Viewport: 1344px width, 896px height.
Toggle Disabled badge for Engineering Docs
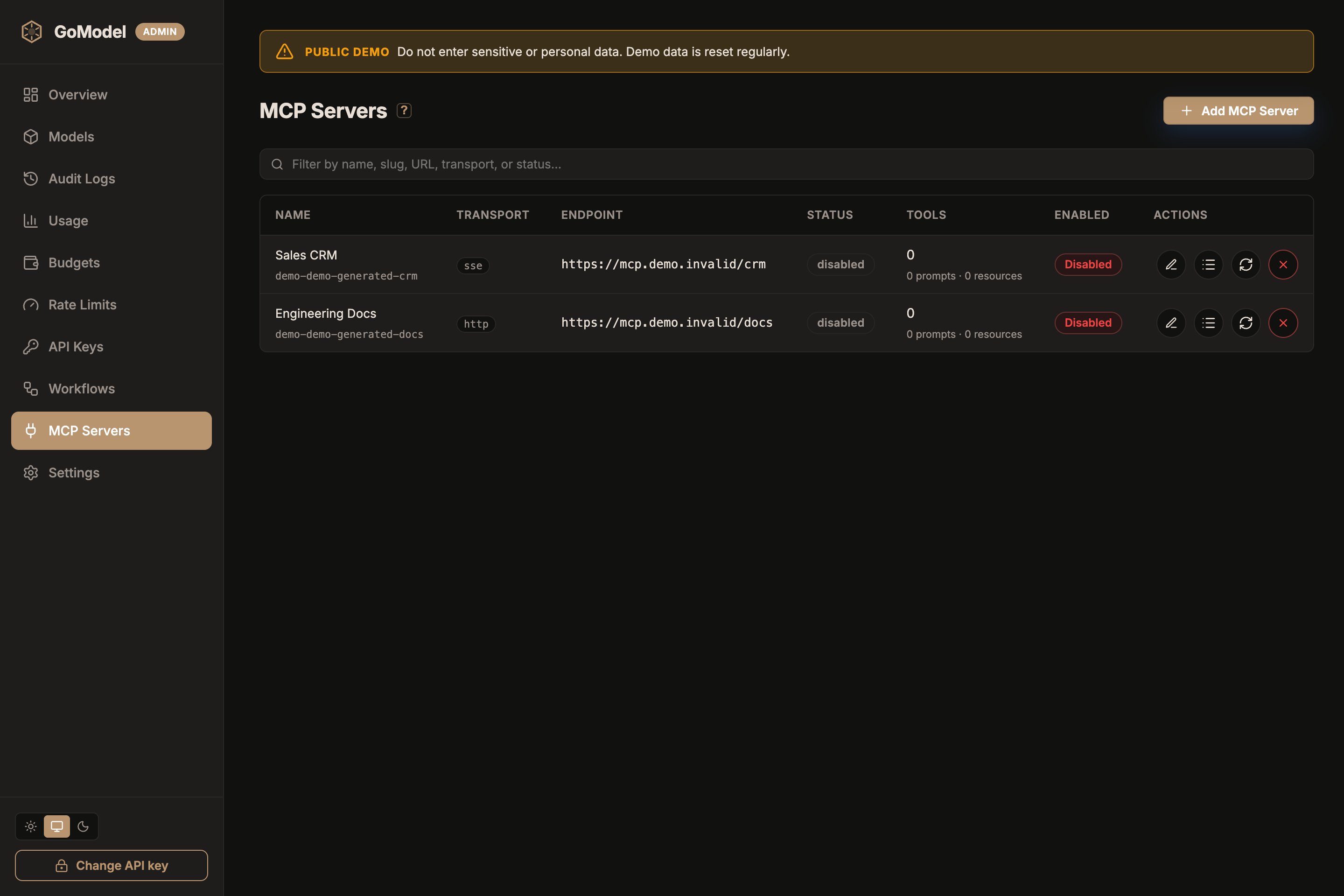pyautogui.click(x=1088, y=323)
